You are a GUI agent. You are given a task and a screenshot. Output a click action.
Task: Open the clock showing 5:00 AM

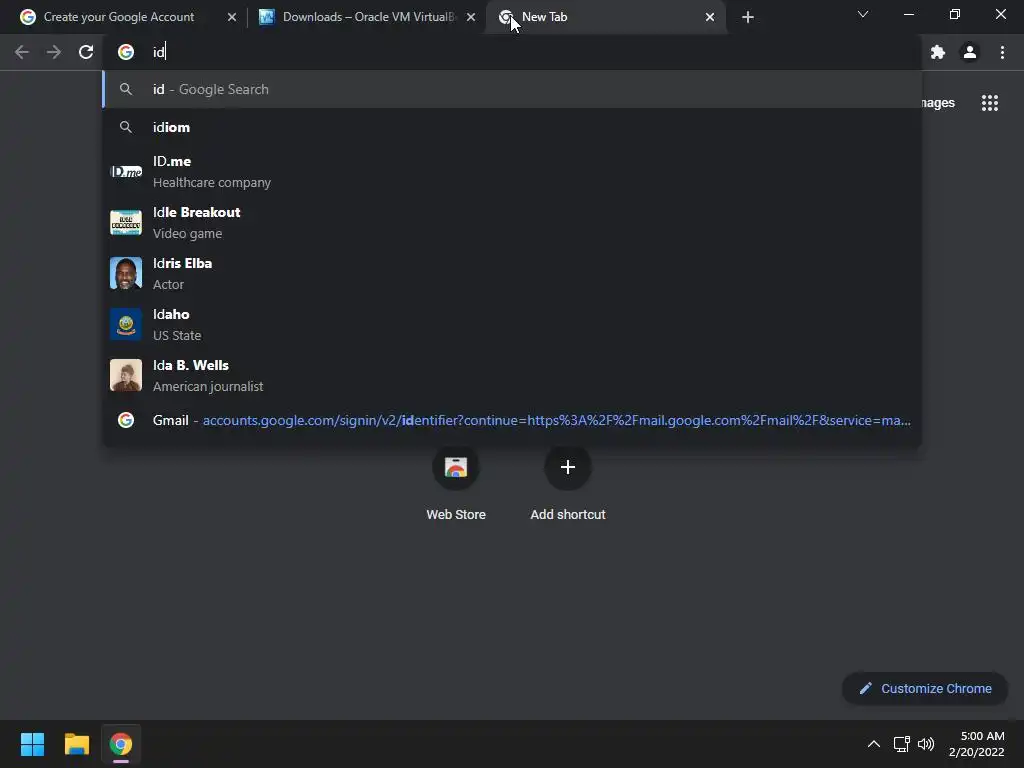(977, 744)
